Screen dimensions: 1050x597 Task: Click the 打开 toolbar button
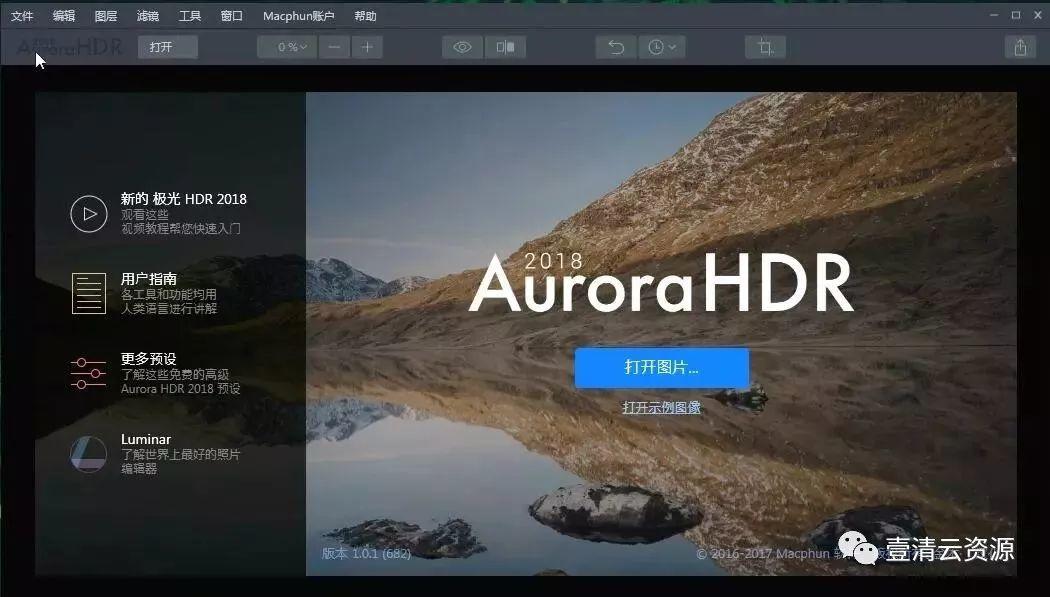click(167, 47)
